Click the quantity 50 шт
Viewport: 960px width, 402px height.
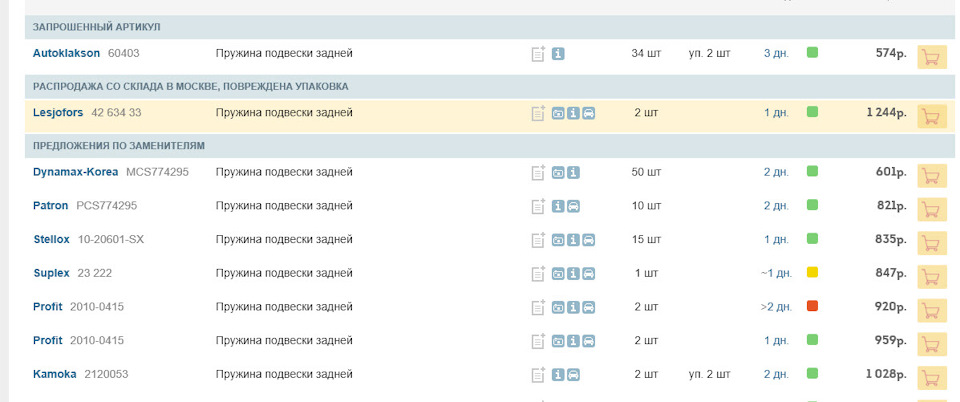tap(647, 173)
